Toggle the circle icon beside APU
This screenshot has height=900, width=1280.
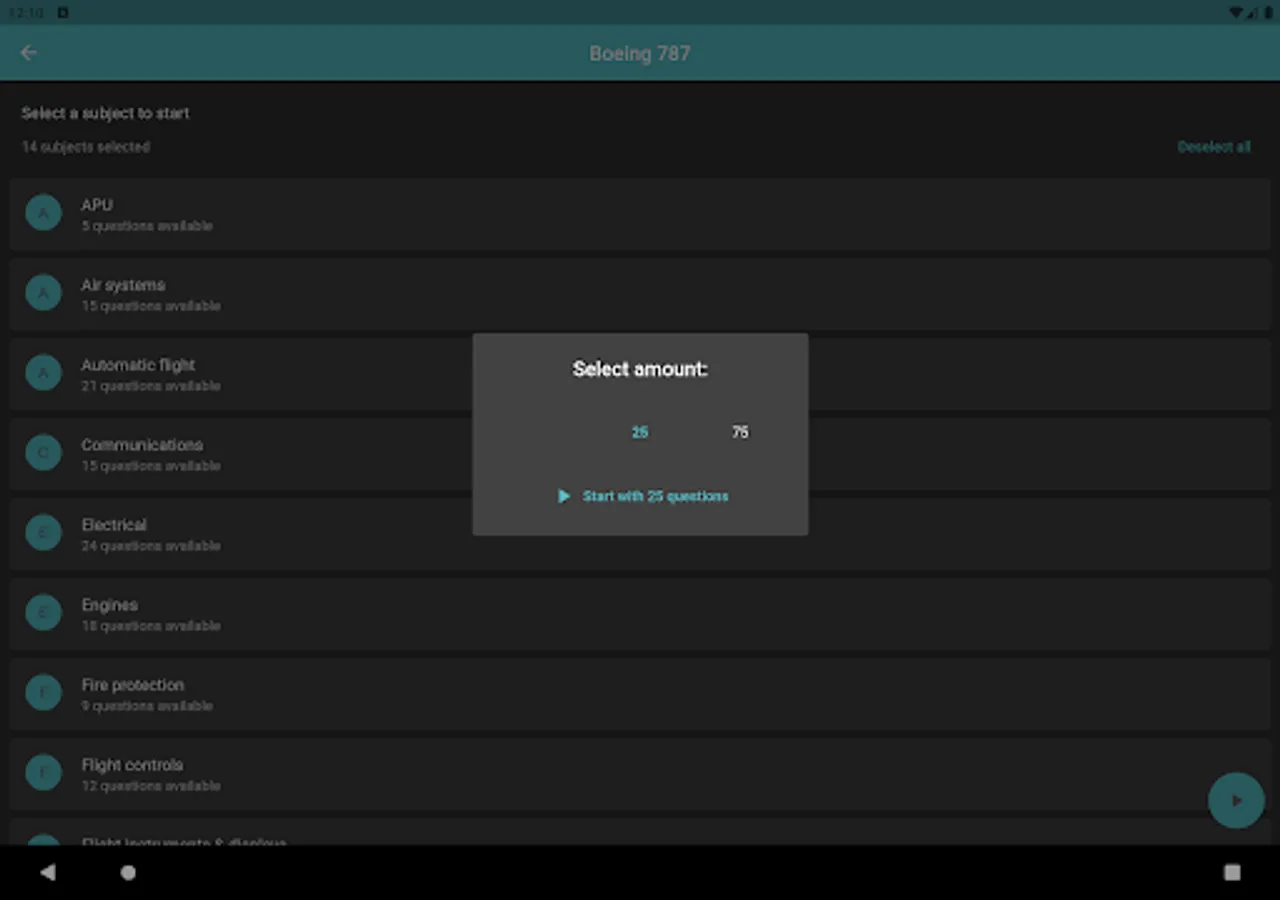43,213
